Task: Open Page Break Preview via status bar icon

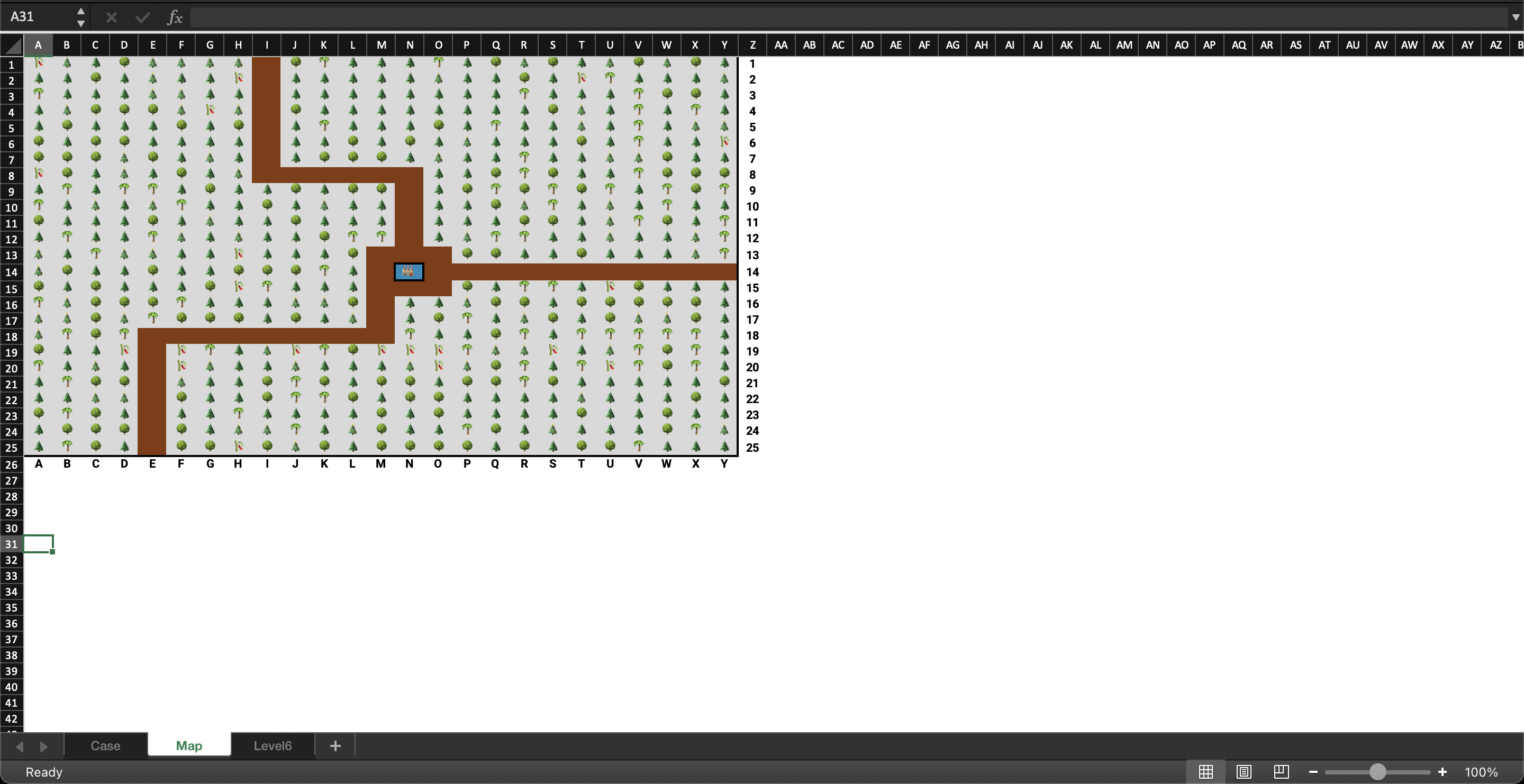Action: (1281, 772)
